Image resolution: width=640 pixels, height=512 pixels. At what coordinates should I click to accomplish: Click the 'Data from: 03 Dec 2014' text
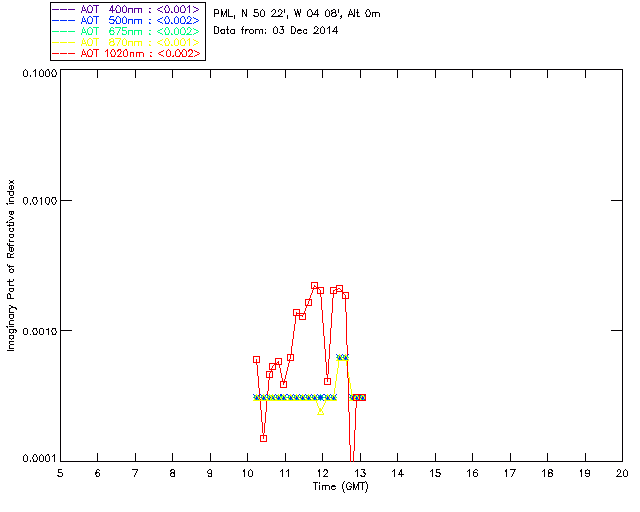pos(276,30)
